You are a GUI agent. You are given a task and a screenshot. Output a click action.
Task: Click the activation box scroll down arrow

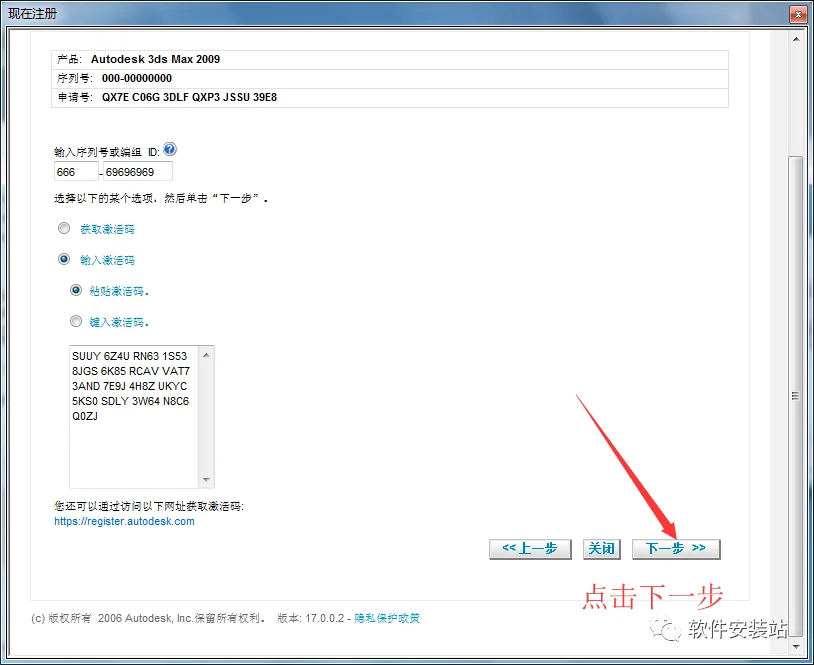206,479
